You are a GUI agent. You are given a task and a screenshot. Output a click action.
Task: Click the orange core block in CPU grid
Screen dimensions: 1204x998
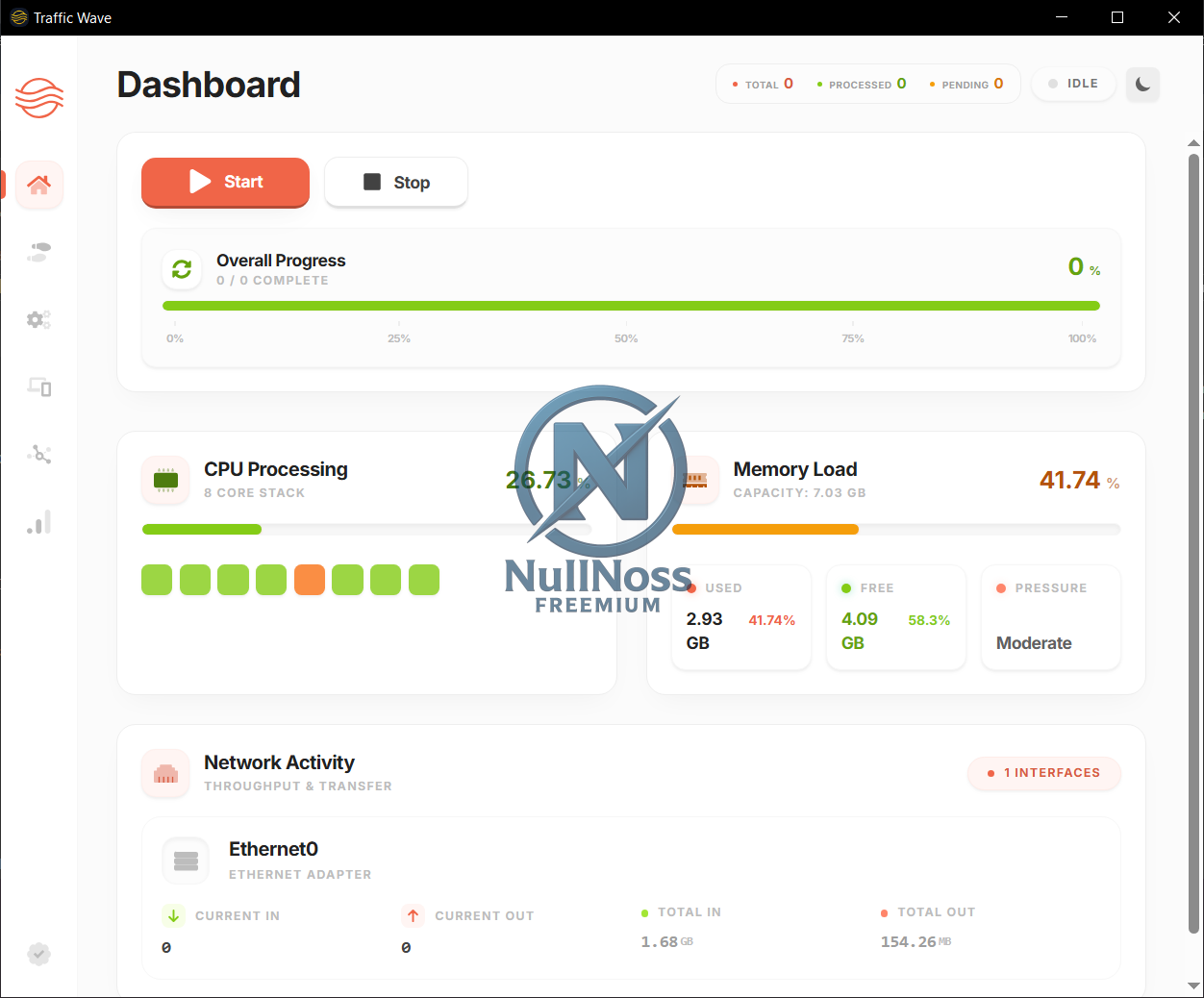point(310,580)
